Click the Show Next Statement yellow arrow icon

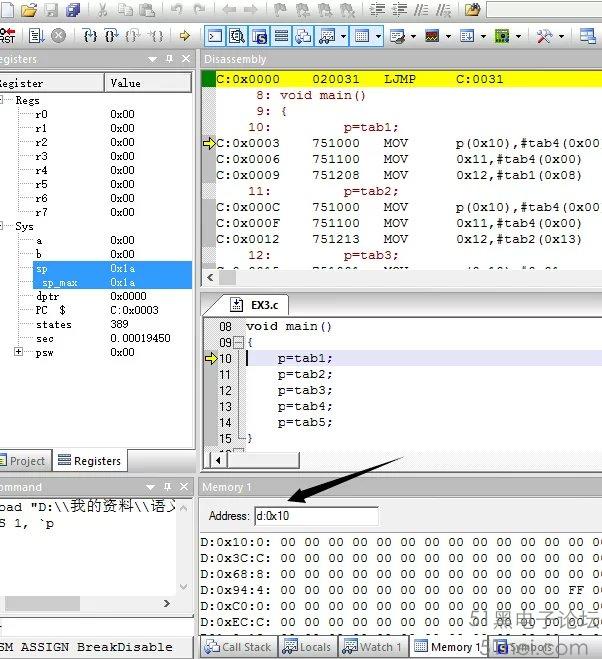click(x=184, y=35)
